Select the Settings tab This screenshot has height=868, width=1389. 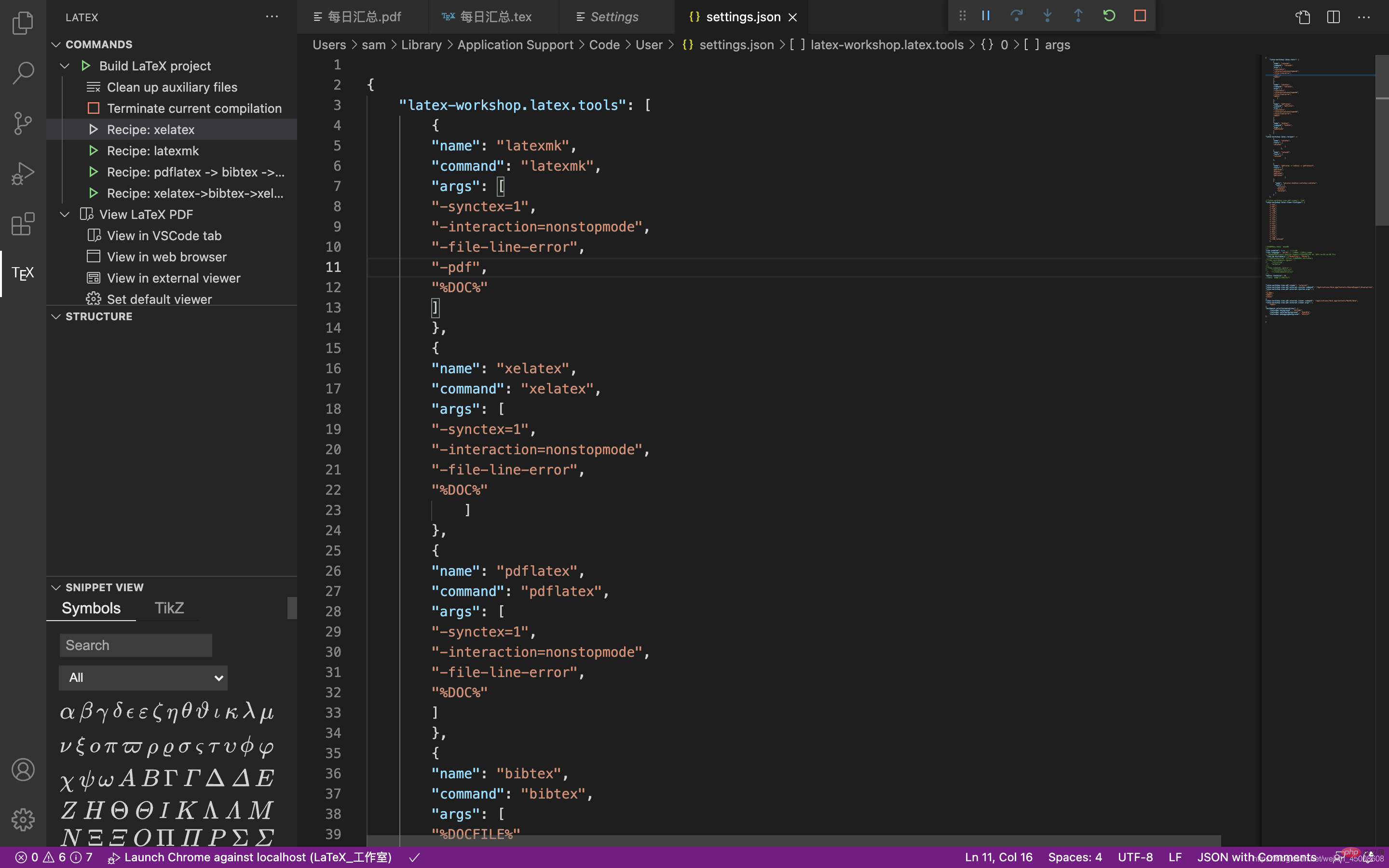coord(615,16)
